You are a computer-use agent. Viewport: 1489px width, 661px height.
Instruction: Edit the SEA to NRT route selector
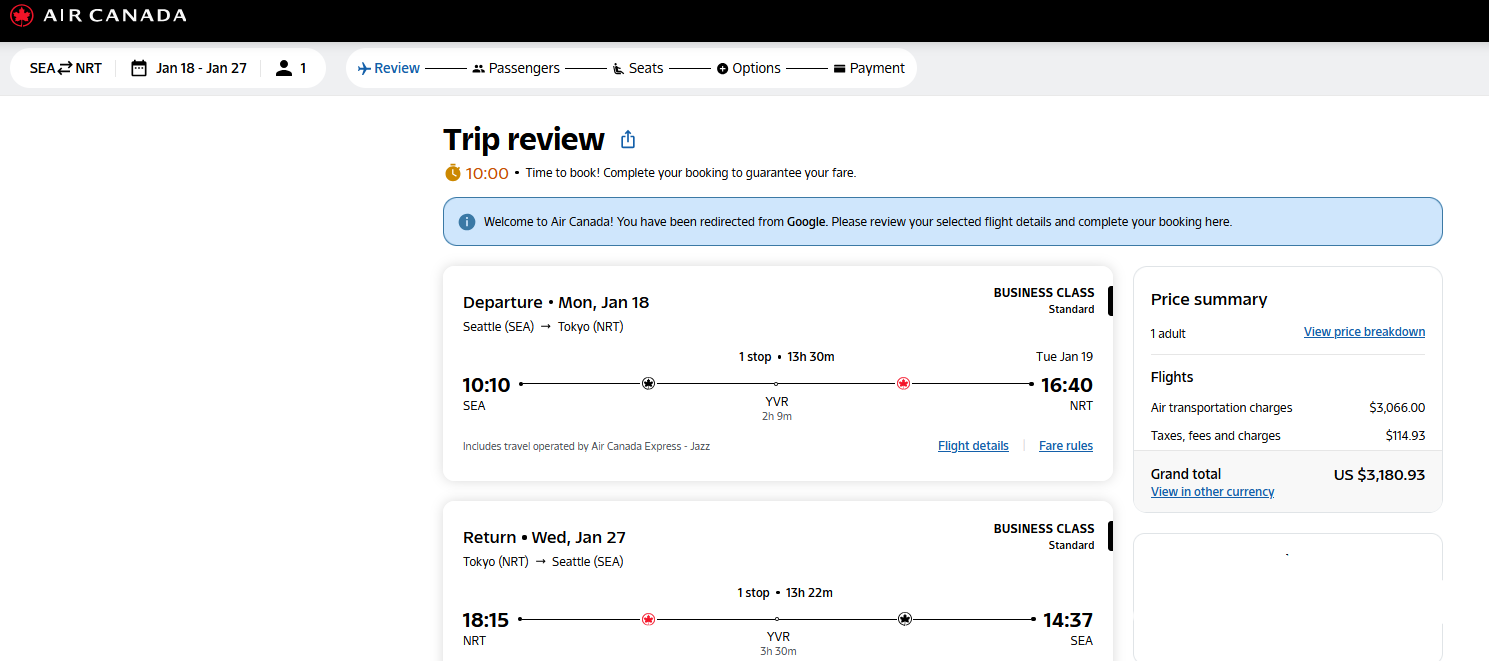[x=66, y=68]
